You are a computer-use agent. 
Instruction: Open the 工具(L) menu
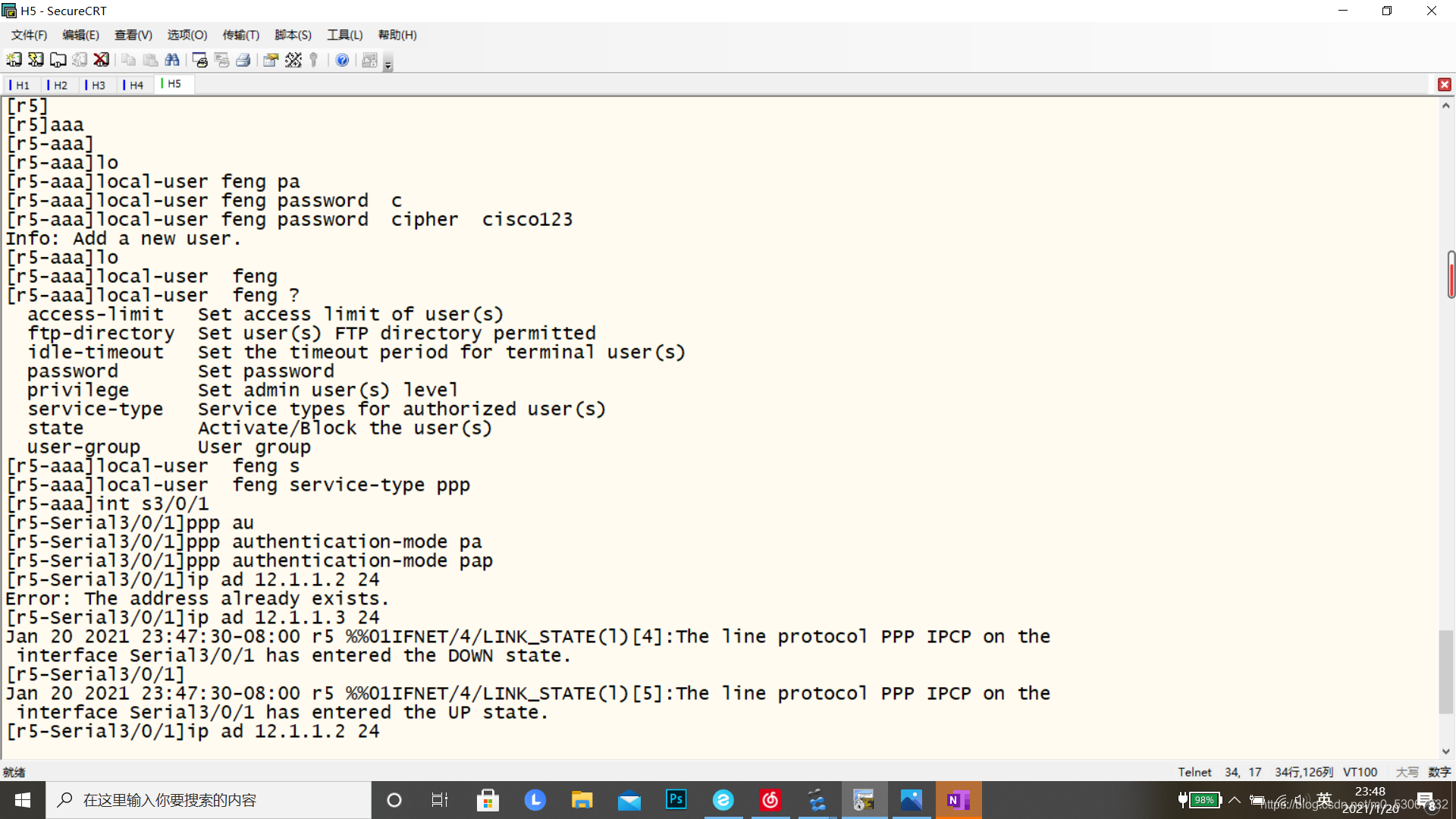[344, 35]
